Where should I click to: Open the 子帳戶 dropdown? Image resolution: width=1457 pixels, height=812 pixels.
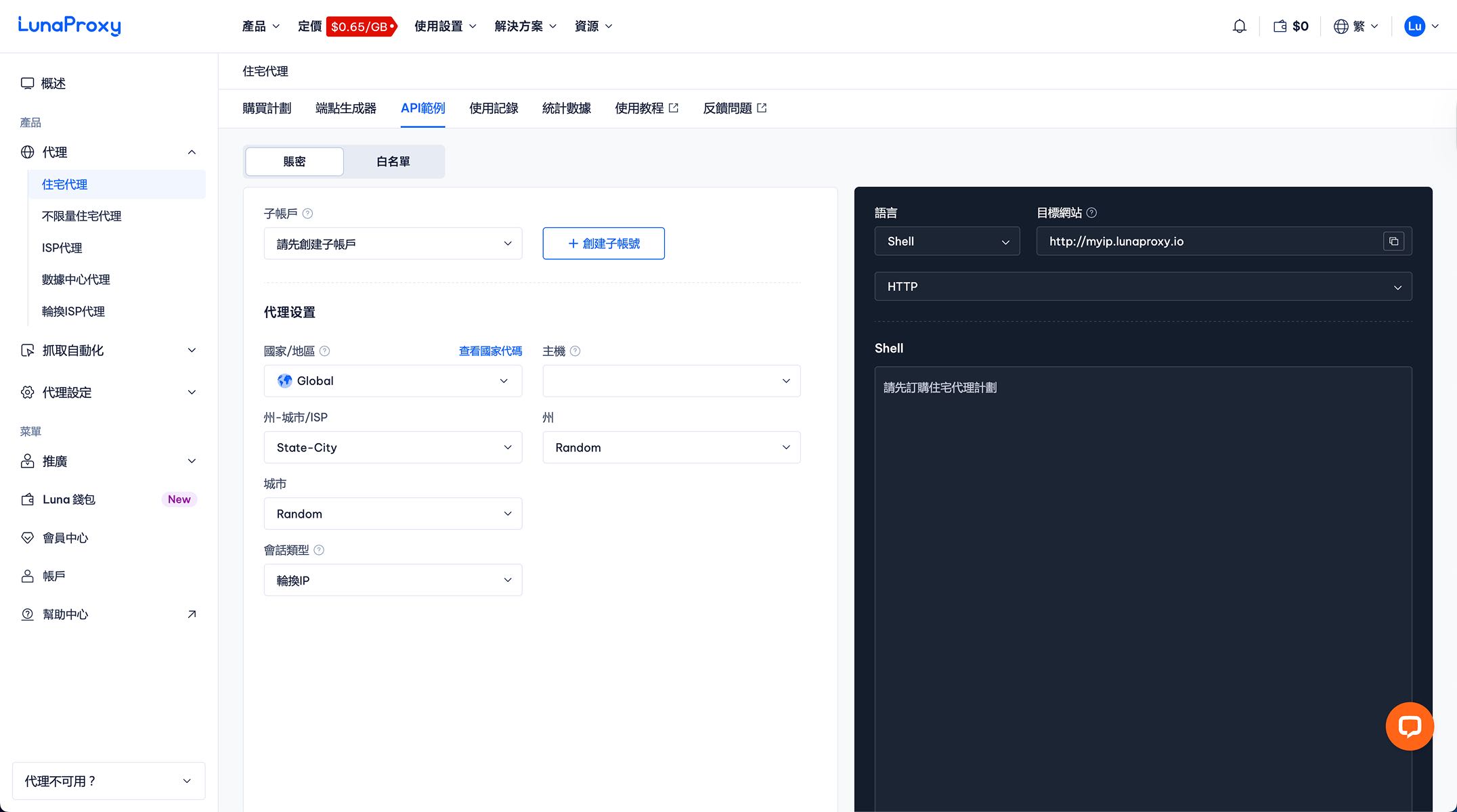393,244
